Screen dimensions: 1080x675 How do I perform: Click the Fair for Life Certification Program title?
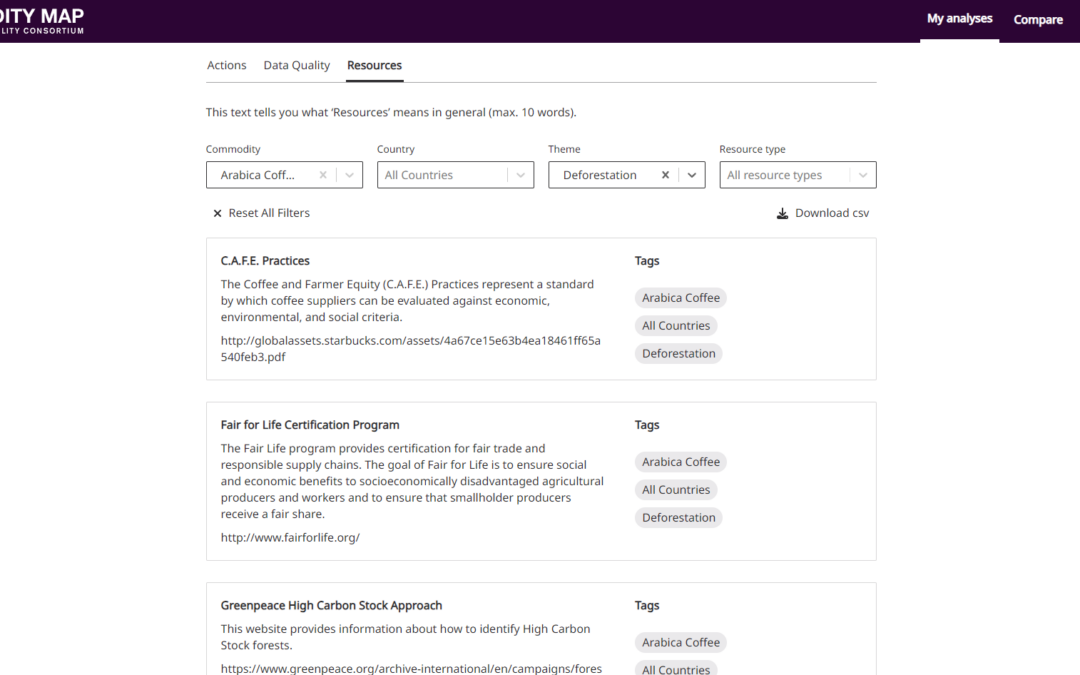coord(310,425)
